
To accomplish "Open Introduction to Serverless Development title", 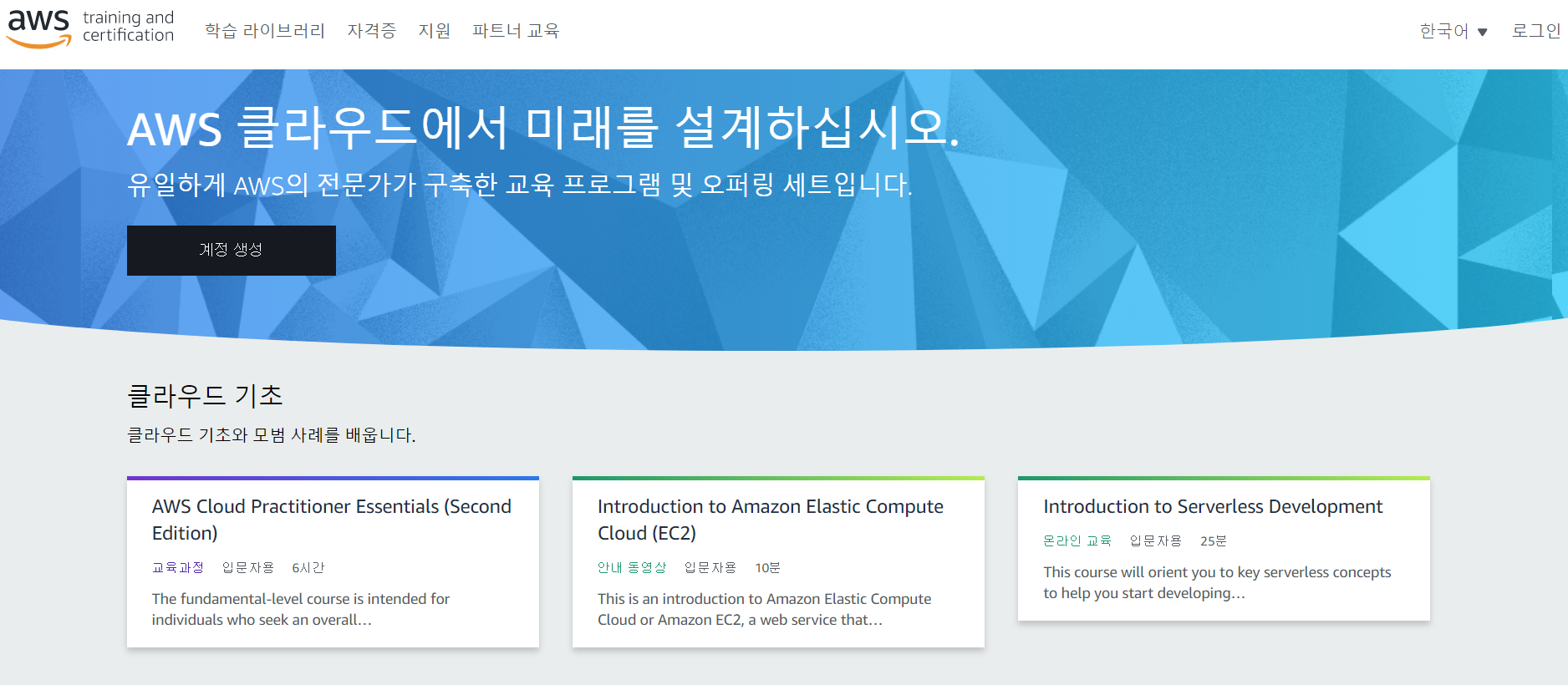I will pos(1213,506).
